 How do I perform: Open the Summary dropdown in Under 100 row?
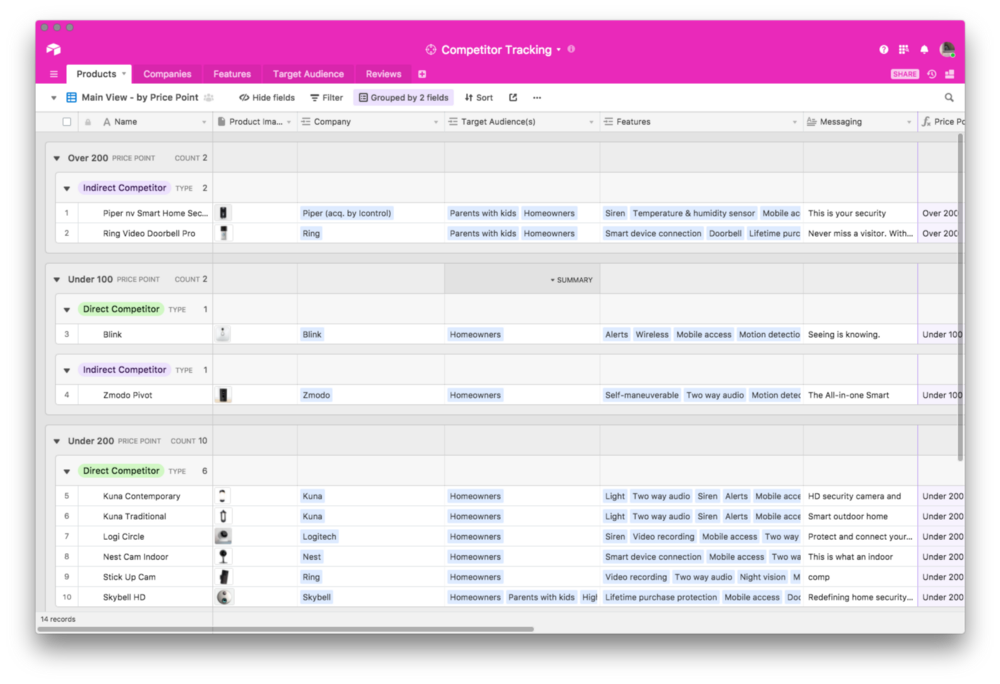571,280
